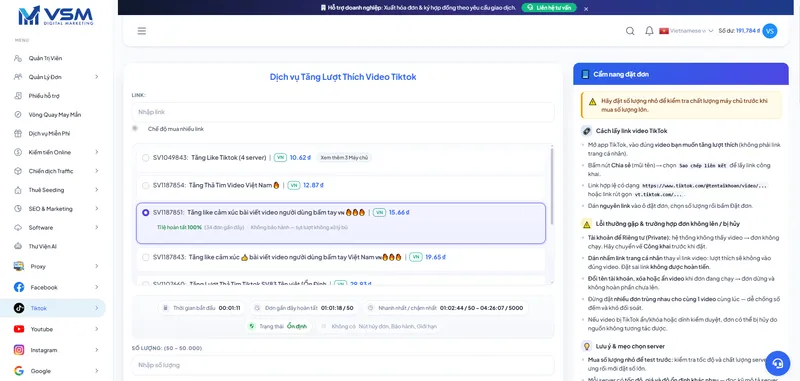Click the Nhập số lượng input field
800x381 pixels.
coord(343,365)
